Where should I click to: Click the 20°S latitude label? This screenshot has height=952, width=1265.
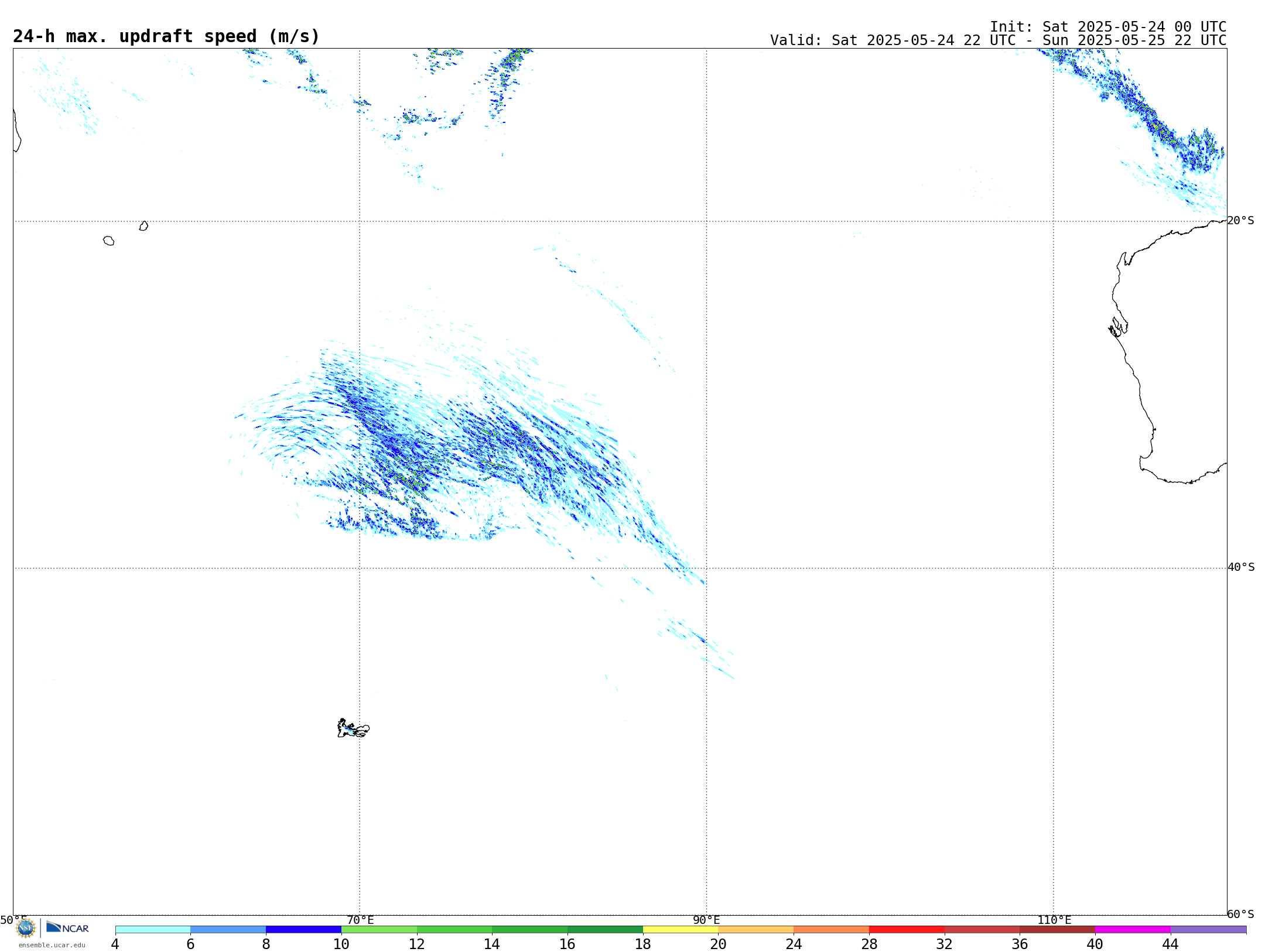pyautogui.click(x=1240, y=221)
